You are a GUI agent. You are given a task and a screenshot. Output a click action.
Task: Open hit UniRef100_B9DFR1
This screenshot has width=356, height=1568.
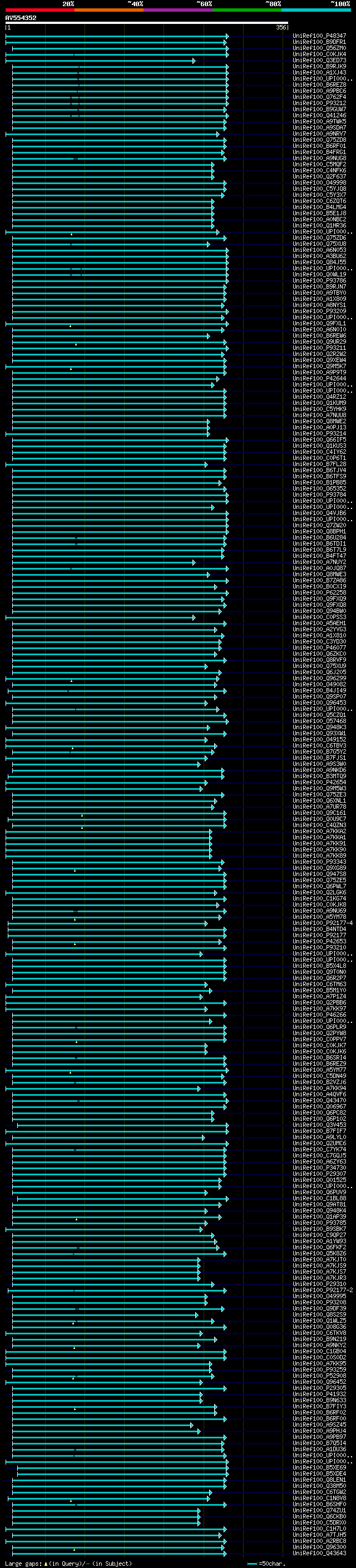pos(319,42)
